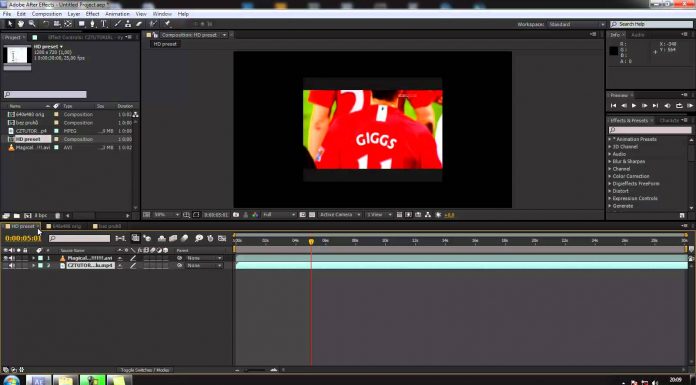
Task: Click the Project panel search field
Action: 45,95
